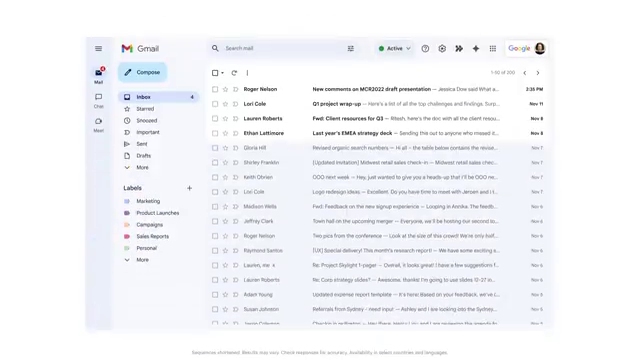Open the Meet section in the side rail
The width and height of the screenshot is (640, 360).
99,125
